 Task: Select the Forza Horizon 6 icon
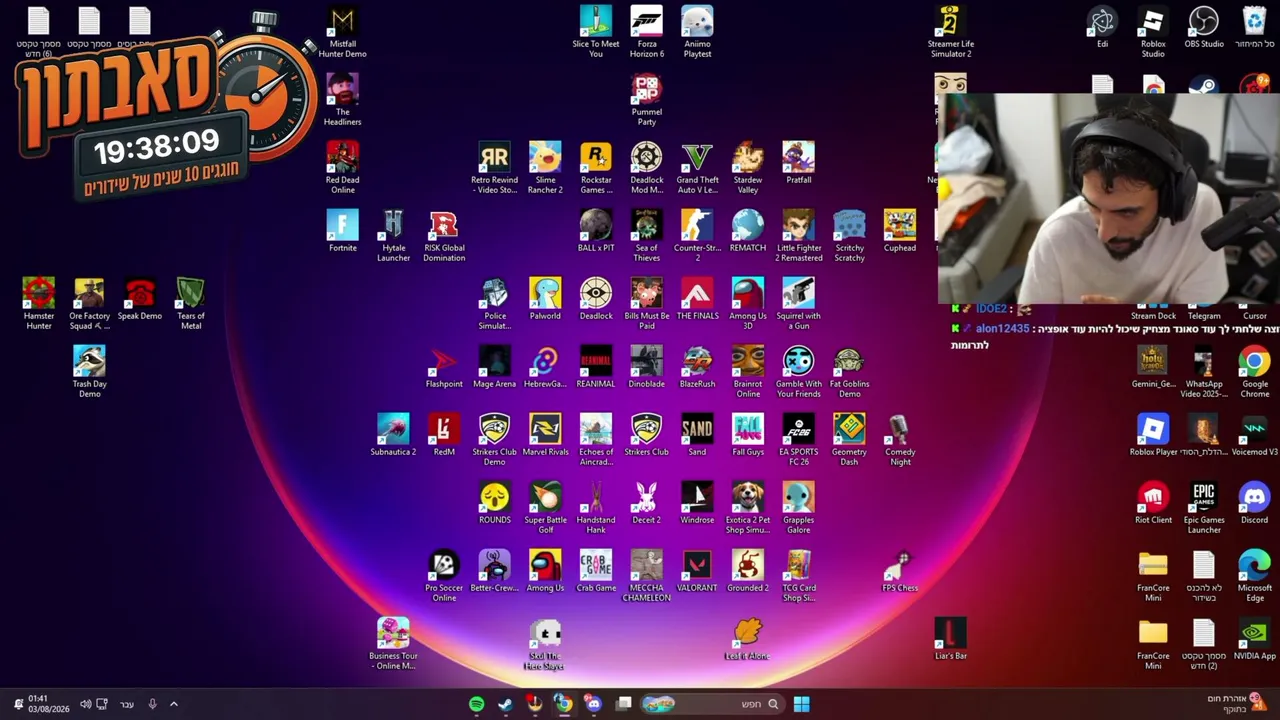(646, 32)
